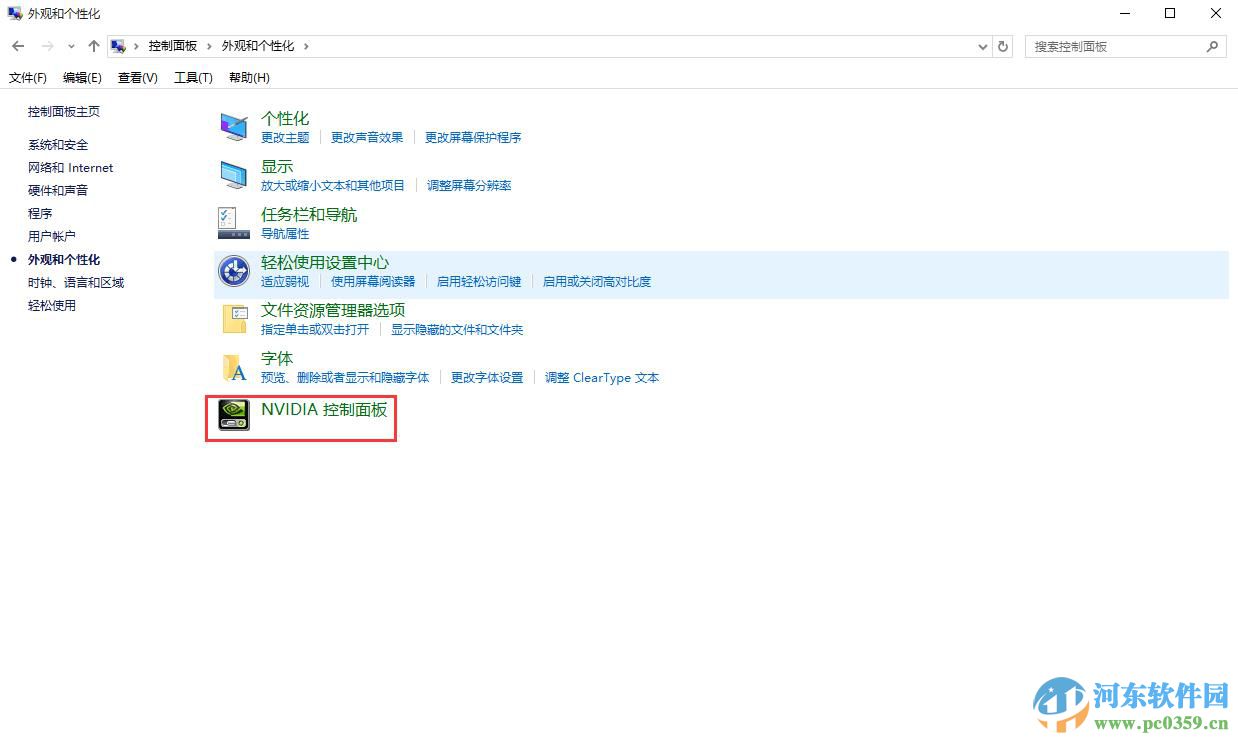Click the 轻松使用设置中心 icon
Screen dimensions: 1238x748
click(233, 270)
